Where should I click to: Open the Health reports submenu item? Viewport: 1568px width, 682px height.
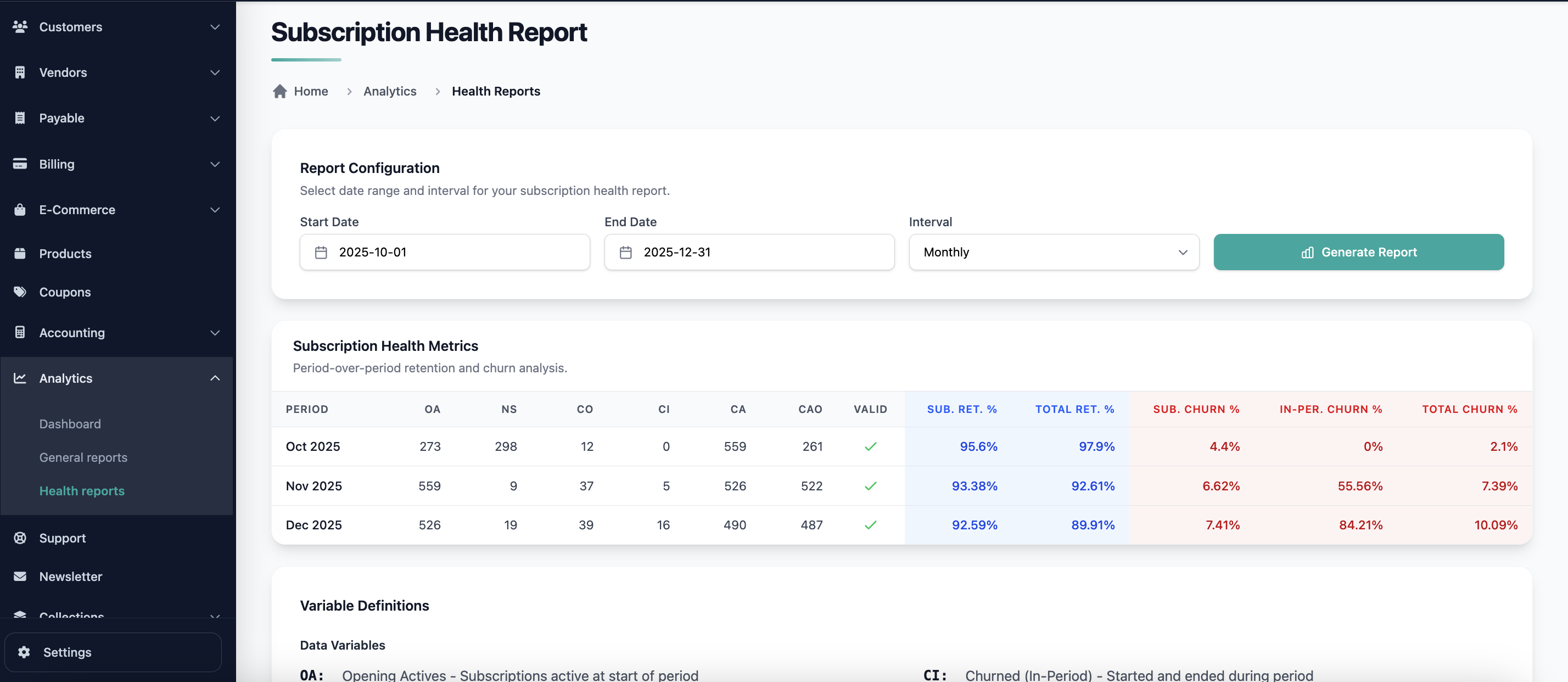coord(82,491)
